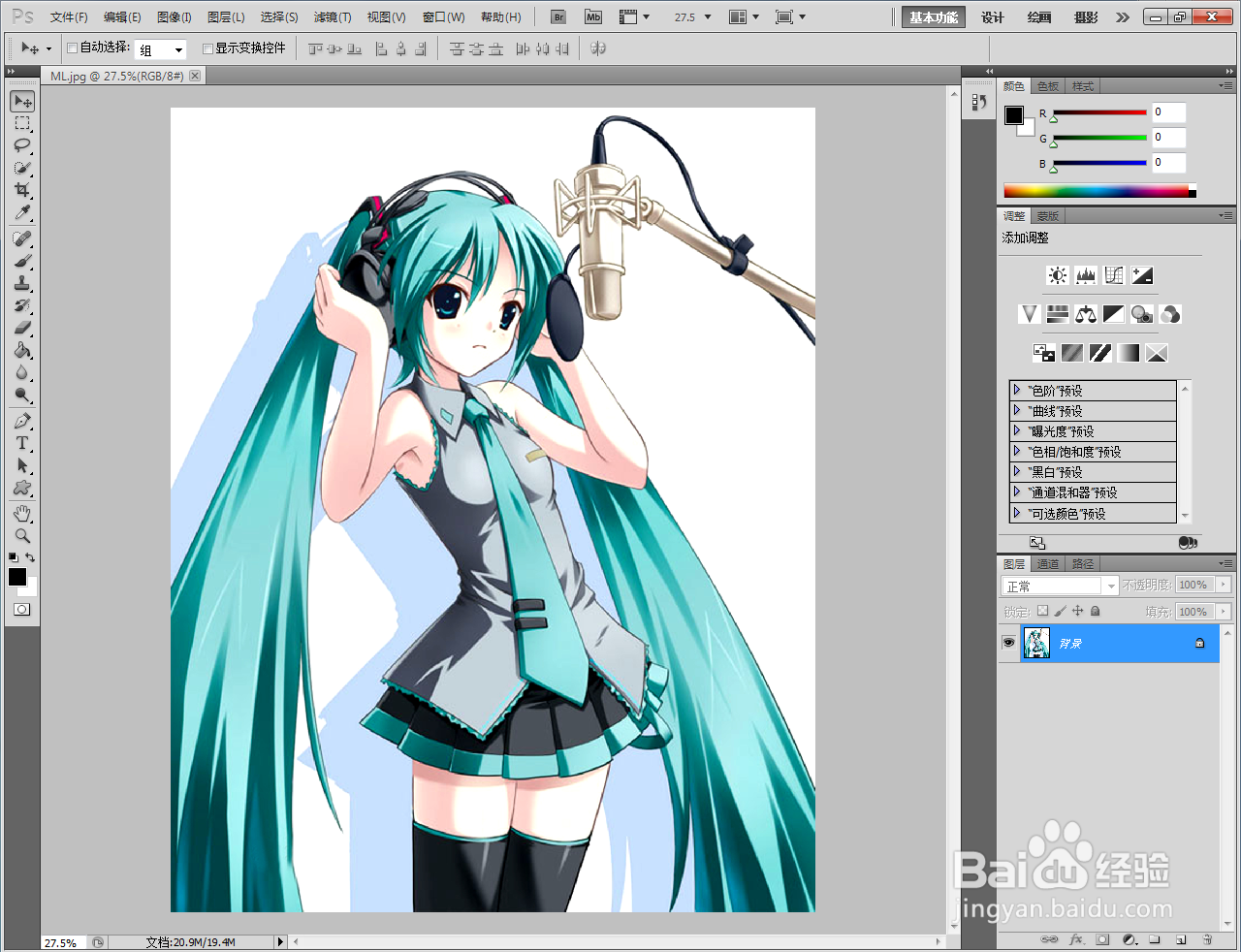Viewport: 1241px width, 952px height.
Task: Enable the 显示变换控件 checkbox
Action: pos(207,48)
